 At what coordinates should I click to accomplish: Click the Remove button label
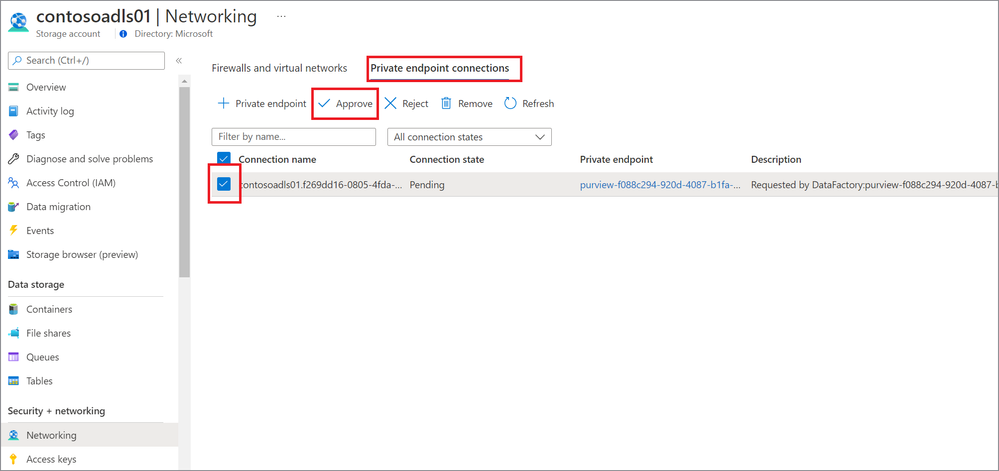[x=475, y=103]
